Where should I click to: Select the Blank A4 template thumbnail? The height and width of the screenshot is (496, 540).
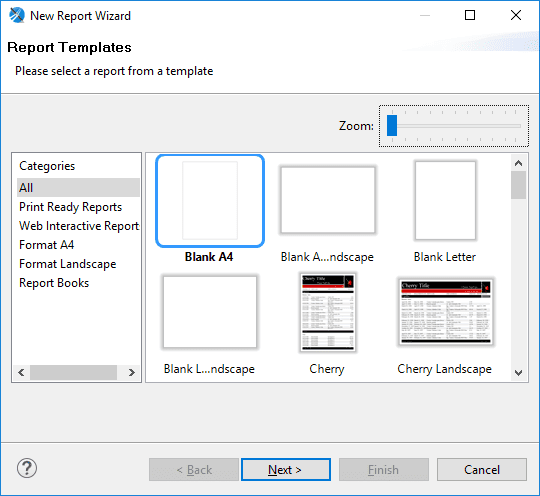tap(210, 201)
